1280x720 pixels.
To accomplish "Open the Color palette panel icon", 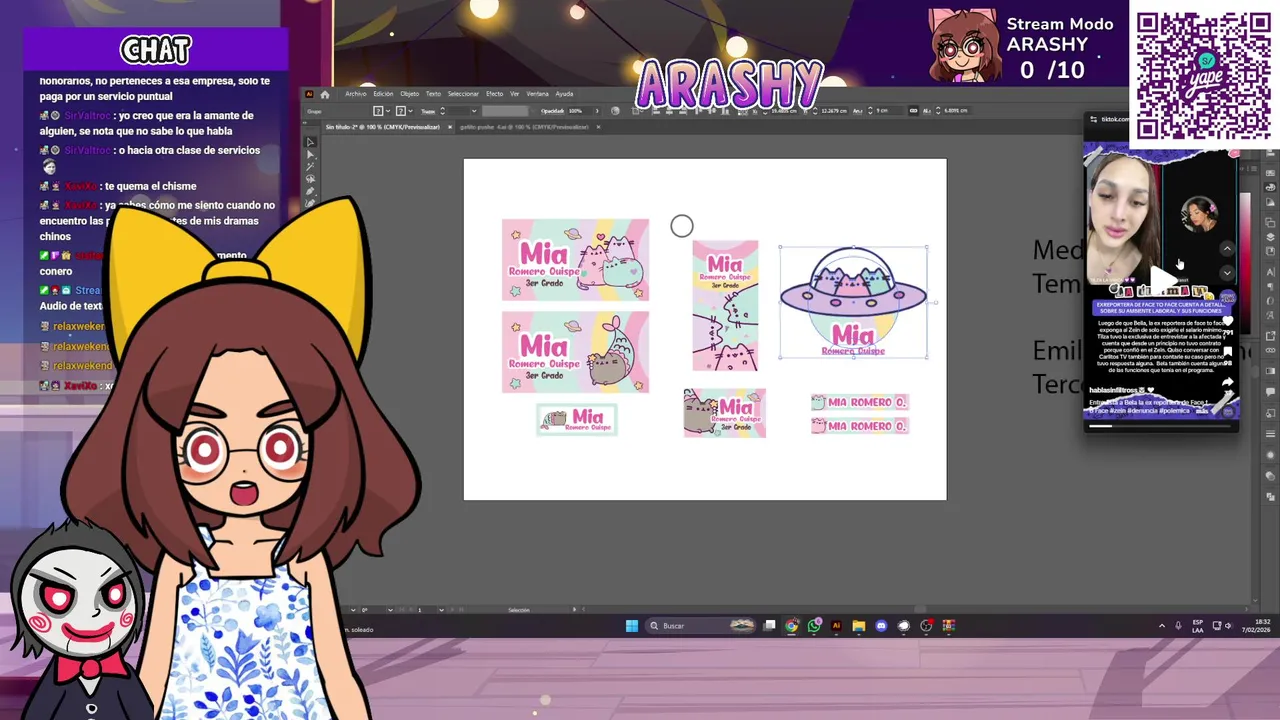I will pyautogui.click(x=1270, y=186).
